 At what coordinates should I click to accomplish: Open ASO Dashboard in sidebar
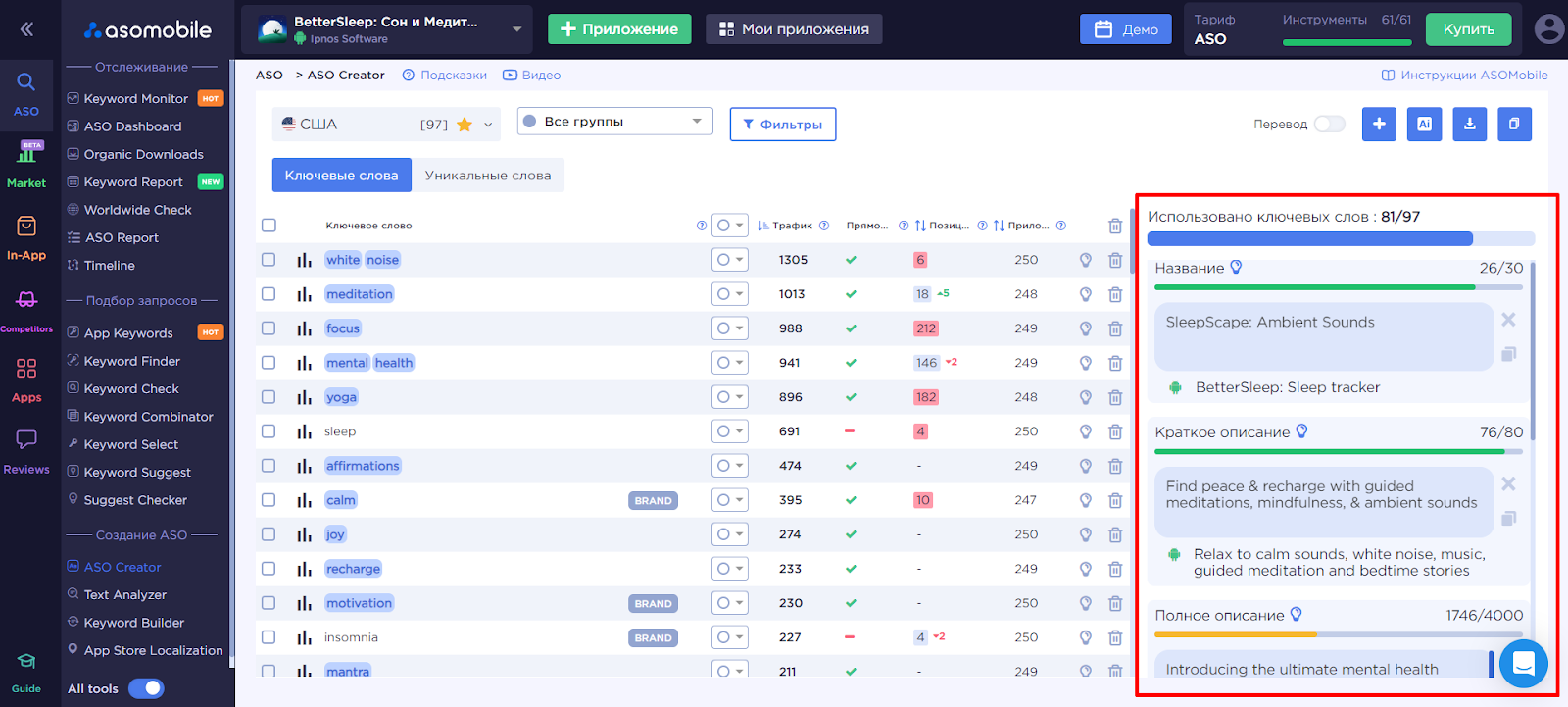pyautogui.click(x=132, y=126)
